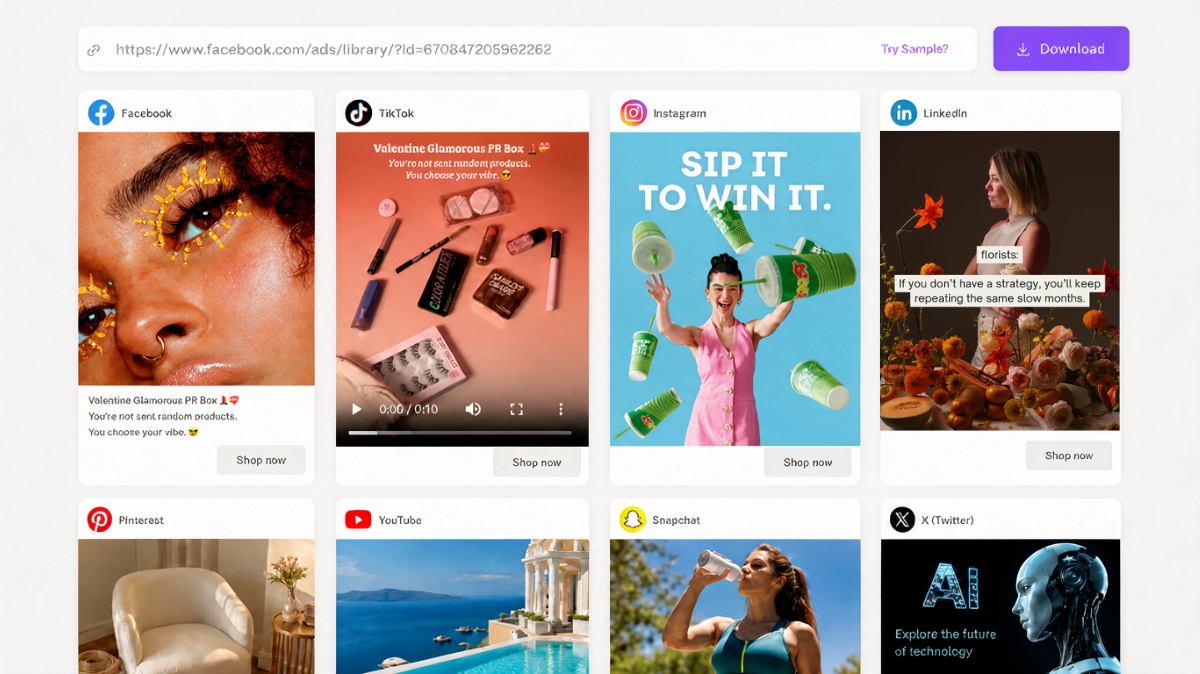Open the Facebook eye makeup ad image

pyautogui.click(x=196, y=259)
